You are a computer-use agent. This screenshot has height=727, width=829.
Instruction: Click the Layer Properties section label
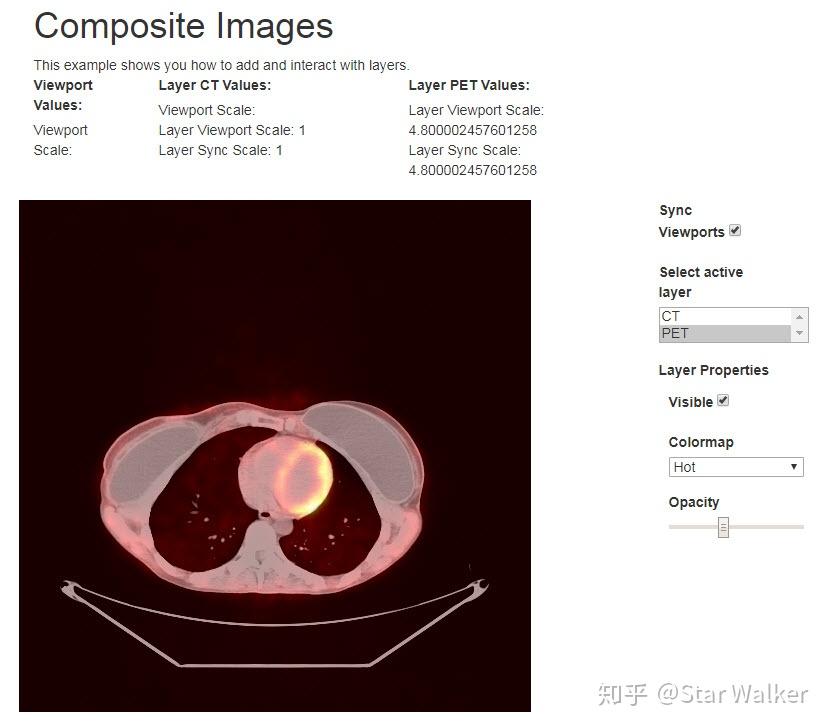coord(713,370)
